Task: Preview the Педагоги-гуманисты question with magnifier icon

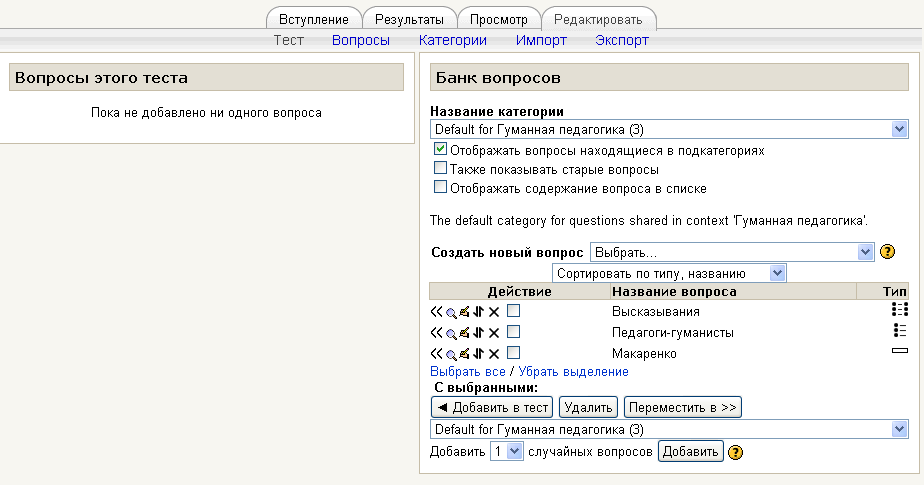Action: [451, 332]
